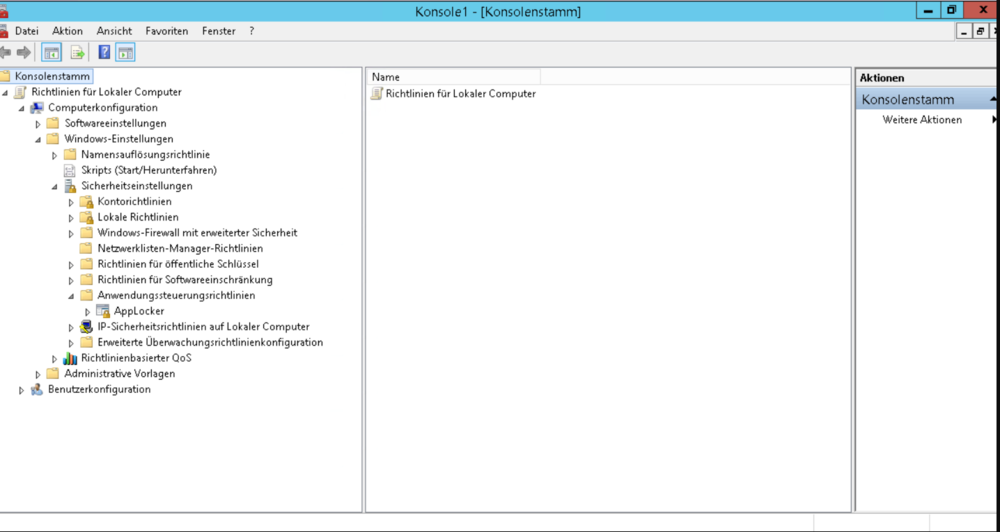
Task: Open the Ansicht menu
Action: pos(114,31)
